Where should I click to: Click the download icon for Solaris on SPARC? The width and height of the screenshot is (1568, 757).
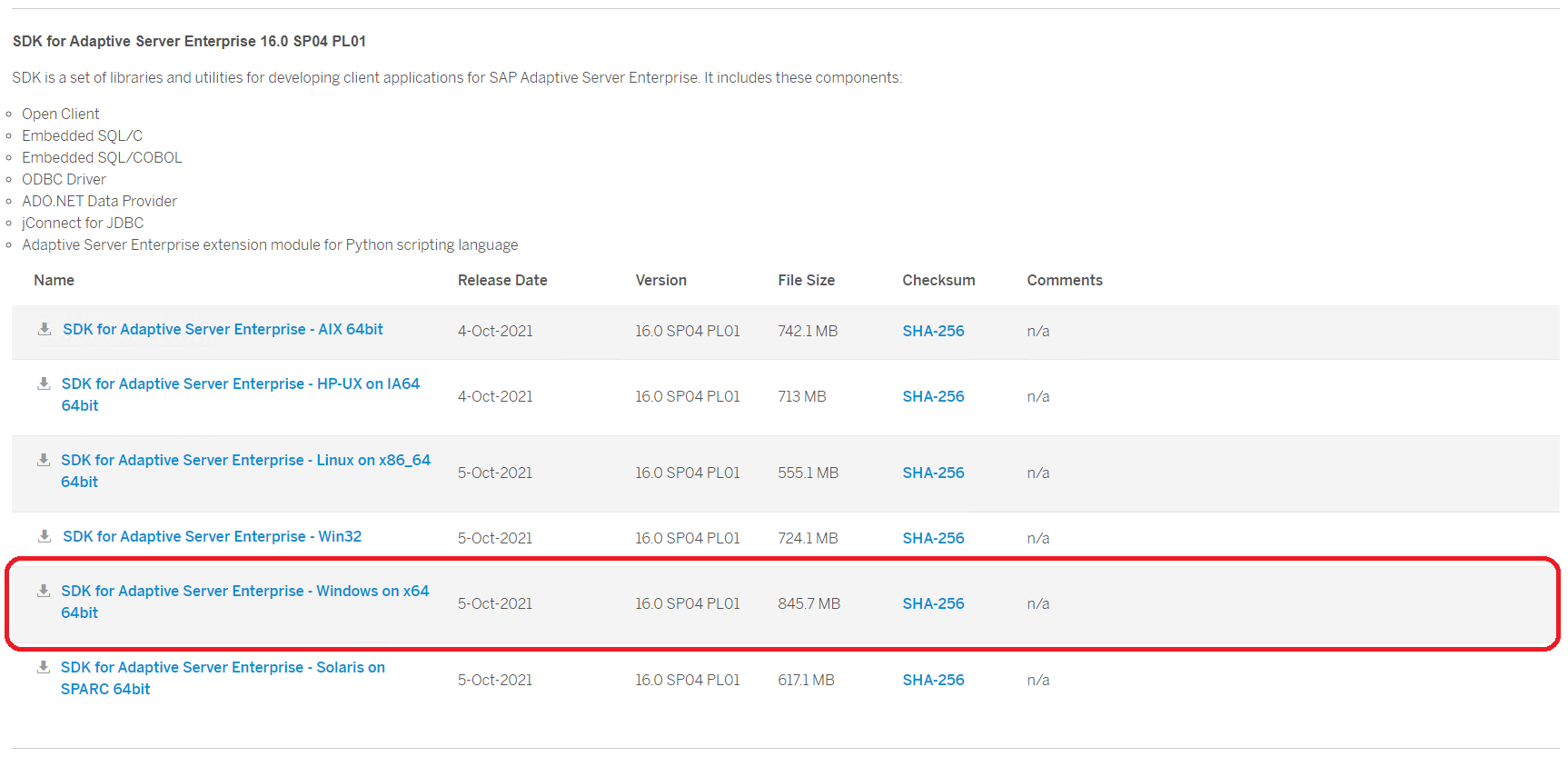[44, 667]
